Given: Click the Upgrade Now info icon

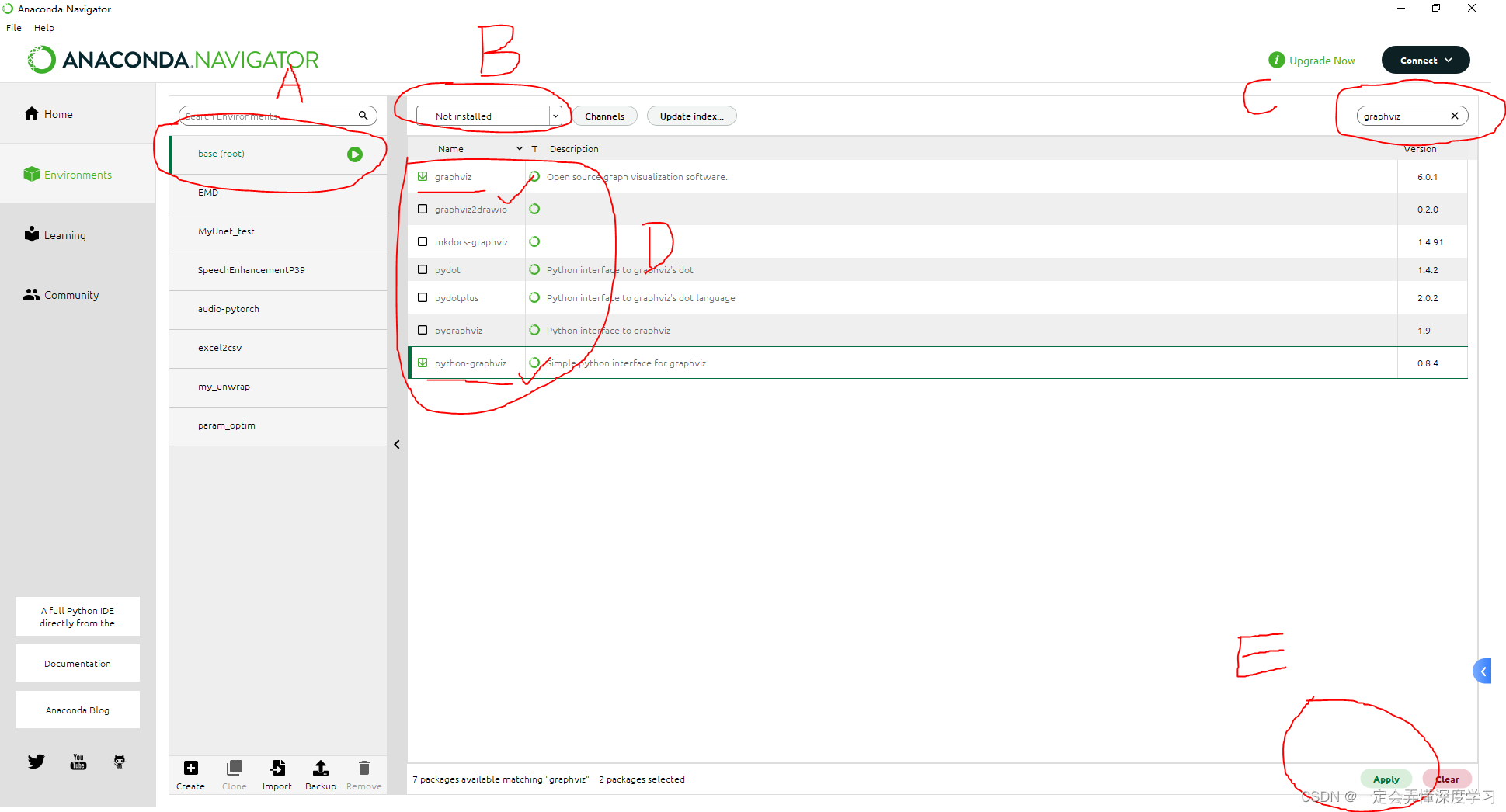Looking at the screenshot, I should 1276,60.
